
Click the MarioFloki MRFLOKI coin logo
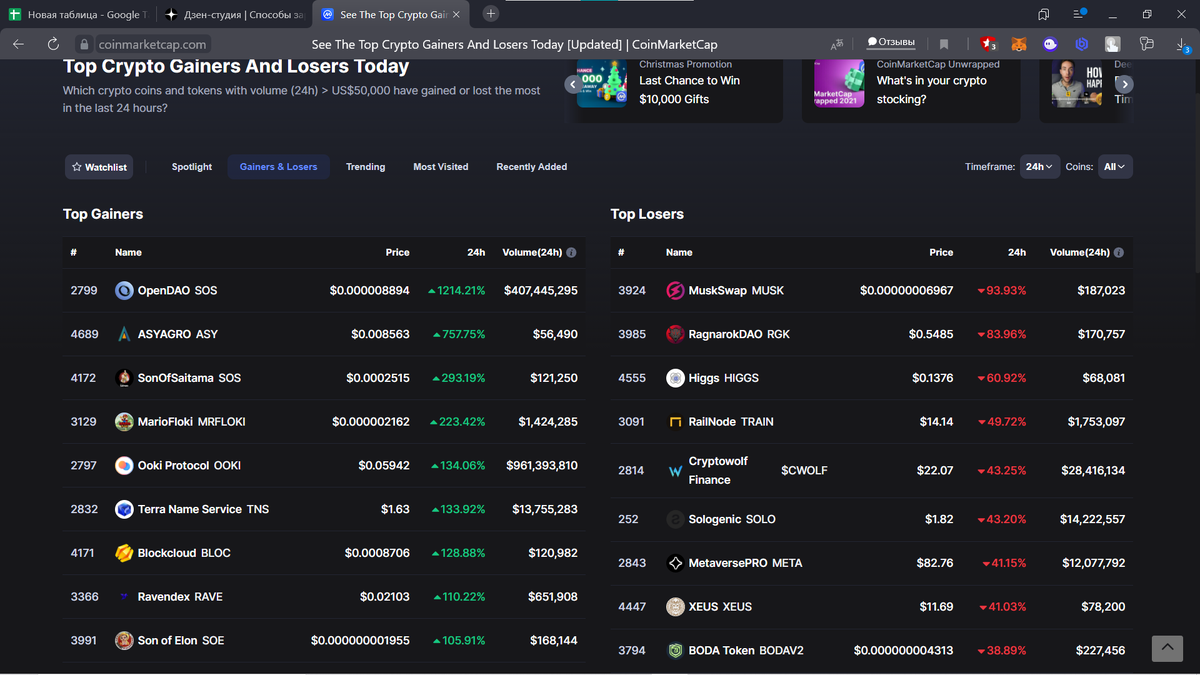pyautogui.click(x=124, y=422)
